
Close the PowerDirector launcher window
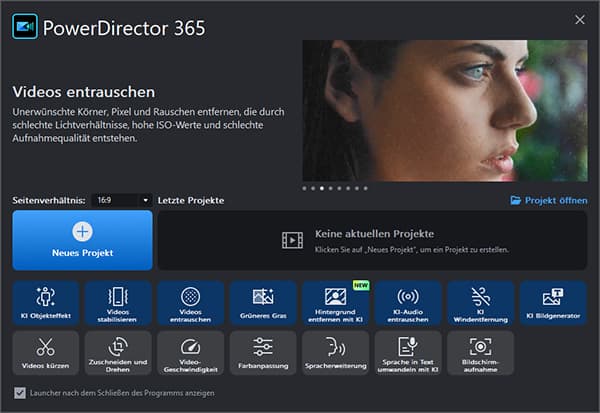point(580,20)
